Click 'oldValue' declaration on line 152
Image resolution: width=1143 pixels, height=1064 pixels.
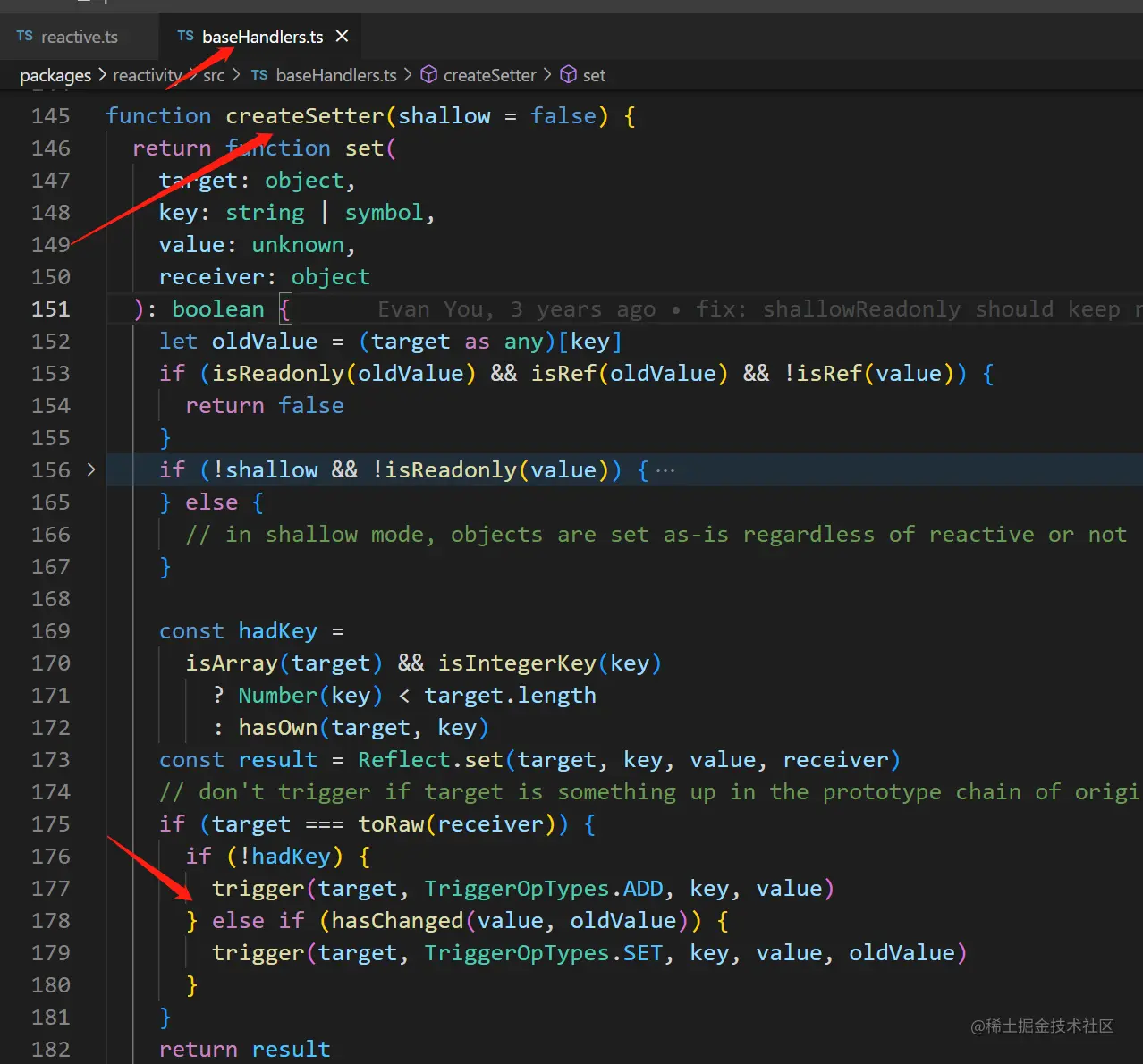[x=265, y=342]
